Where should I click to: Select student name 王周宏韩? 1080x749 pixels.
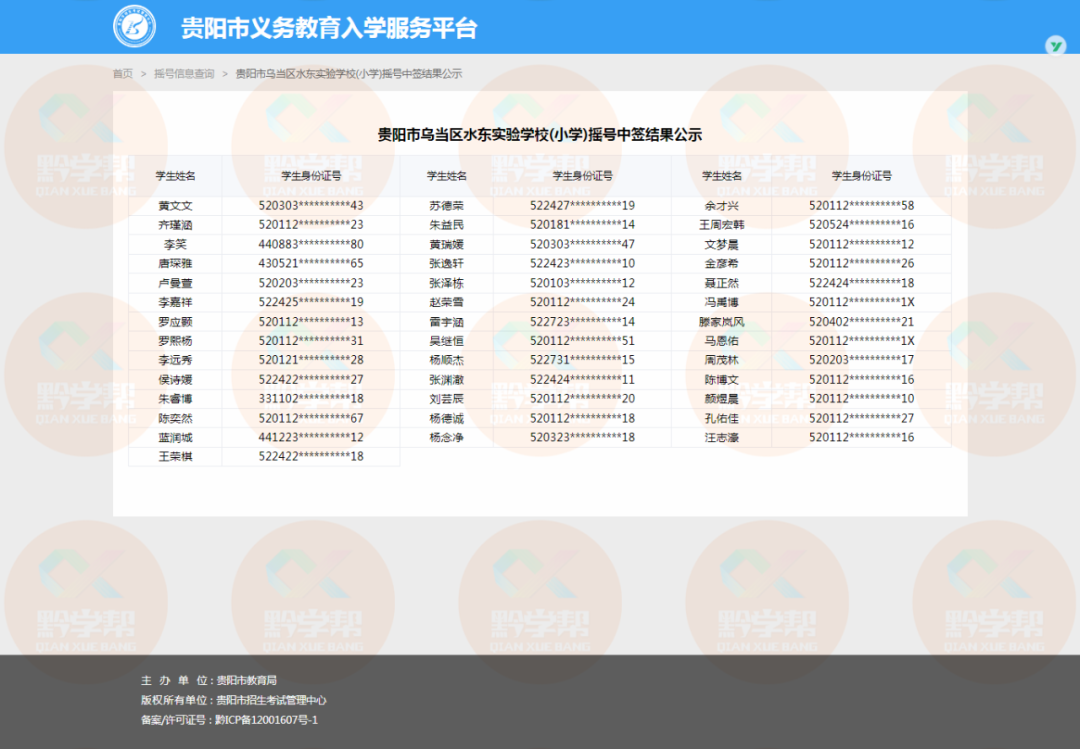point(721,225)
